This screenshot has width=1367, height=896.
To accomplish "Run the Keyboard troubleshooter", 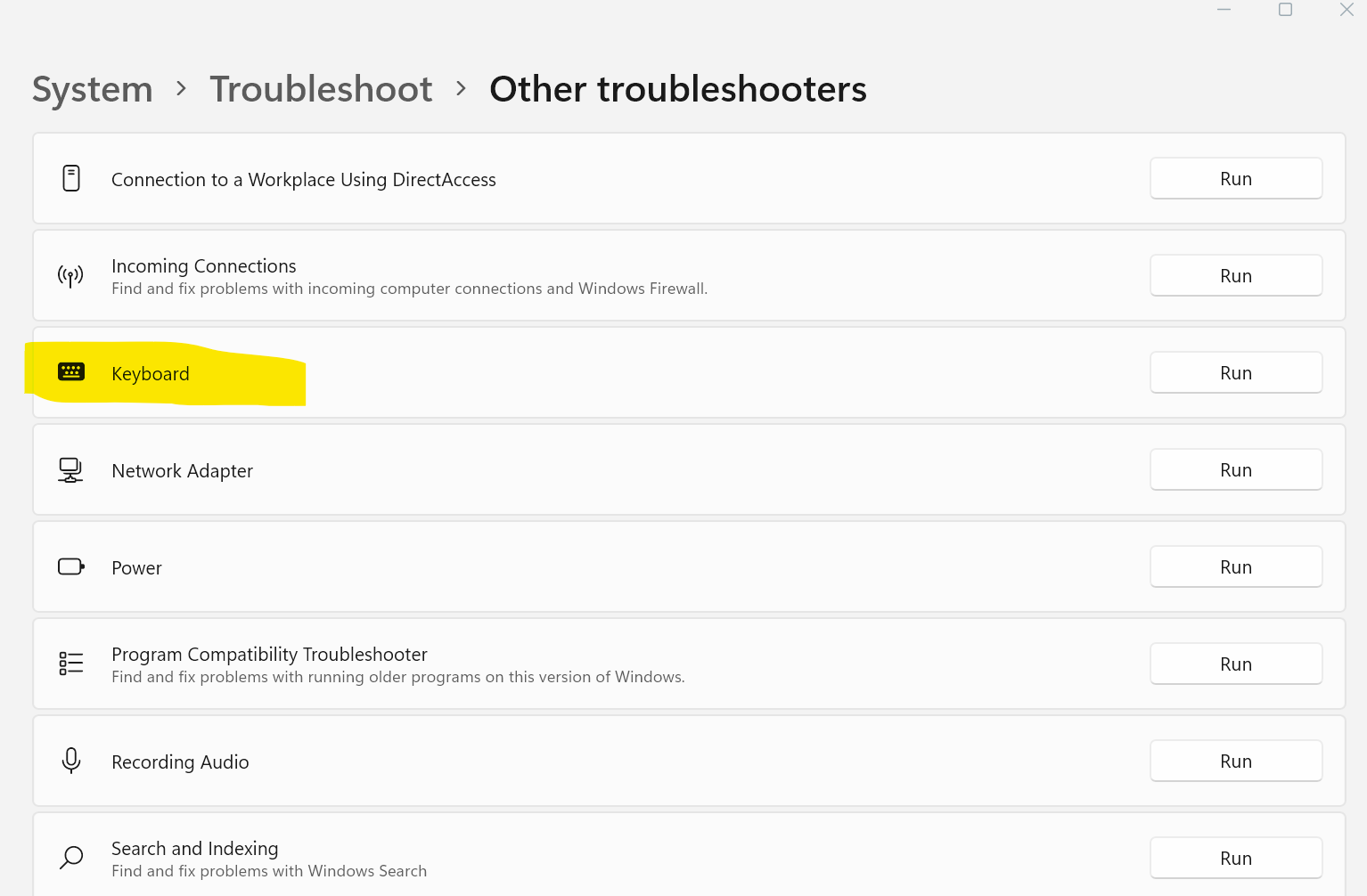I will (x=1236, y=372).
